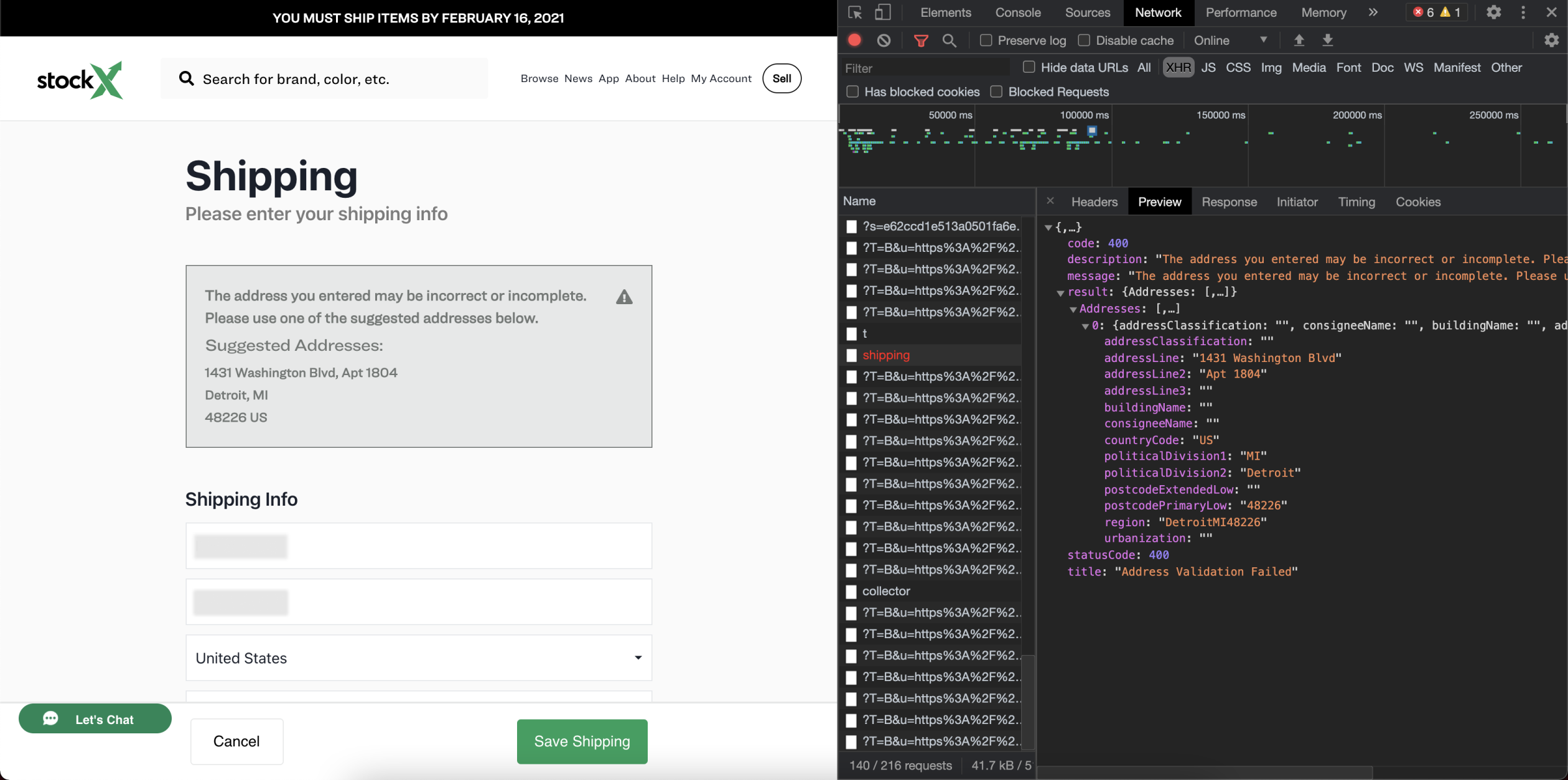This screenshot has width=1568, height=780.
Task: Select the collector request row
Action: point(930,591)
